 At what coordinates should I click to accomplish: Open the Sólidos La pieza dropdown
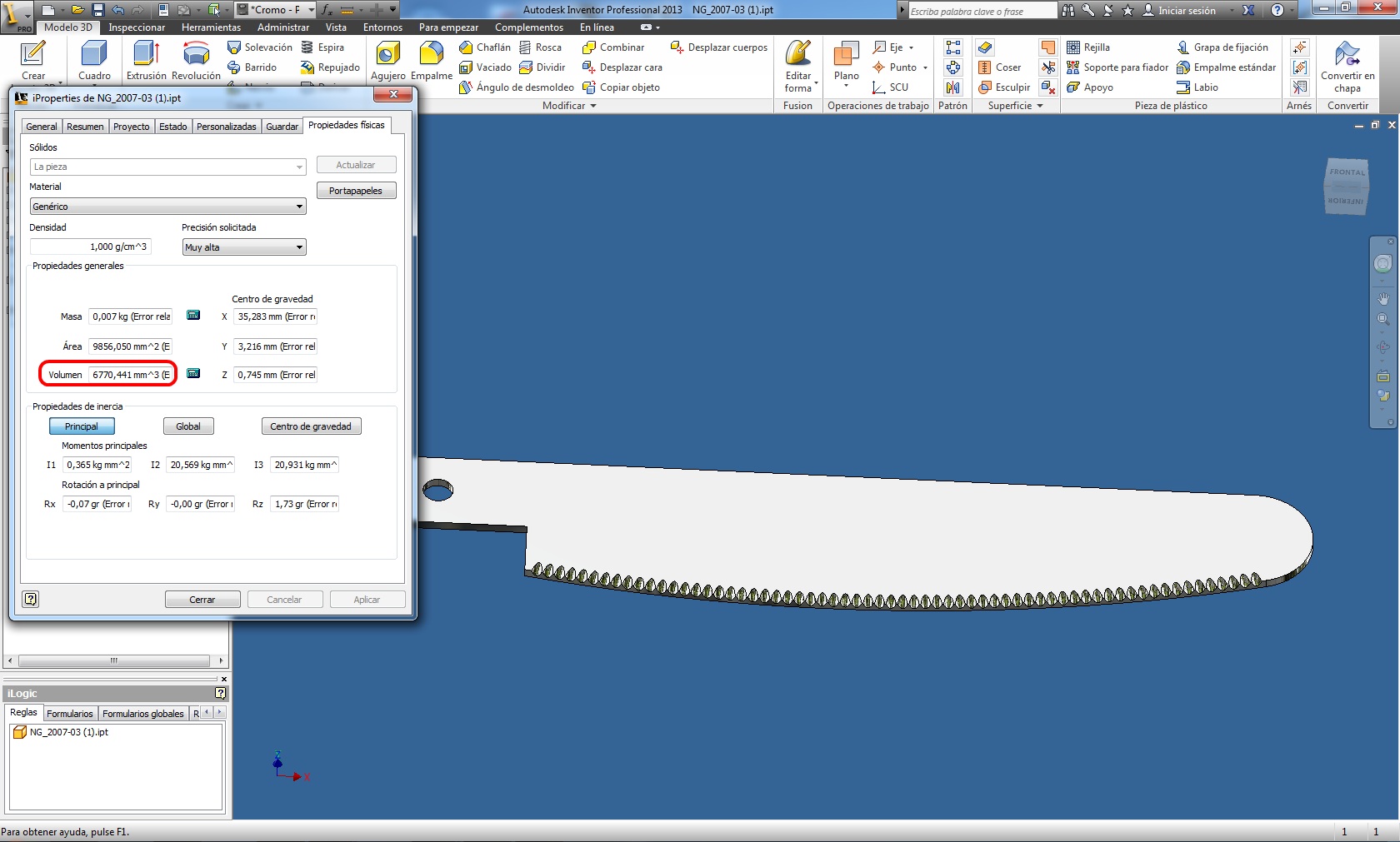point(167,167)
